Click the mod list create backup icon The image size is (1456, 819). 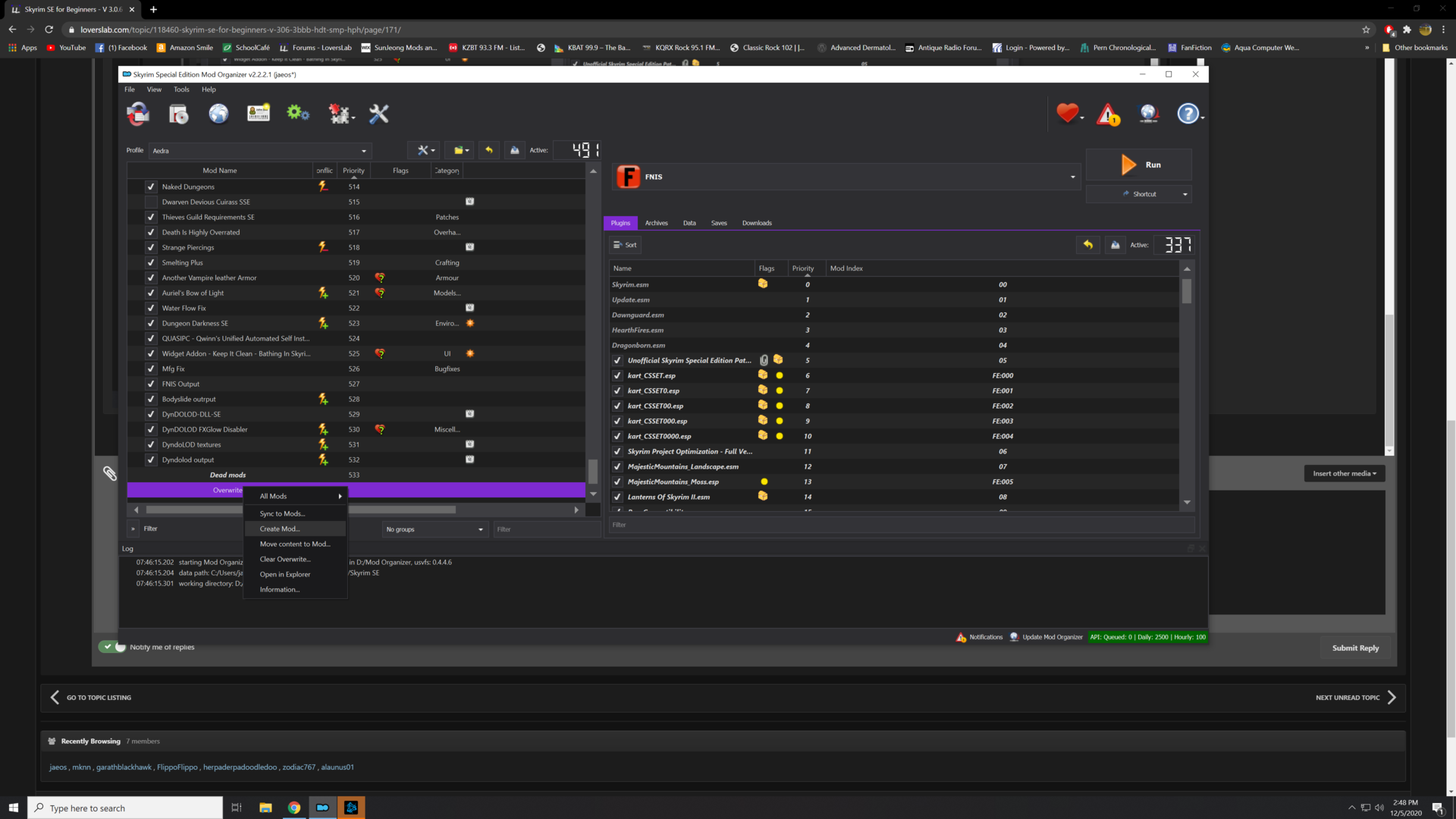coord(515,150)
